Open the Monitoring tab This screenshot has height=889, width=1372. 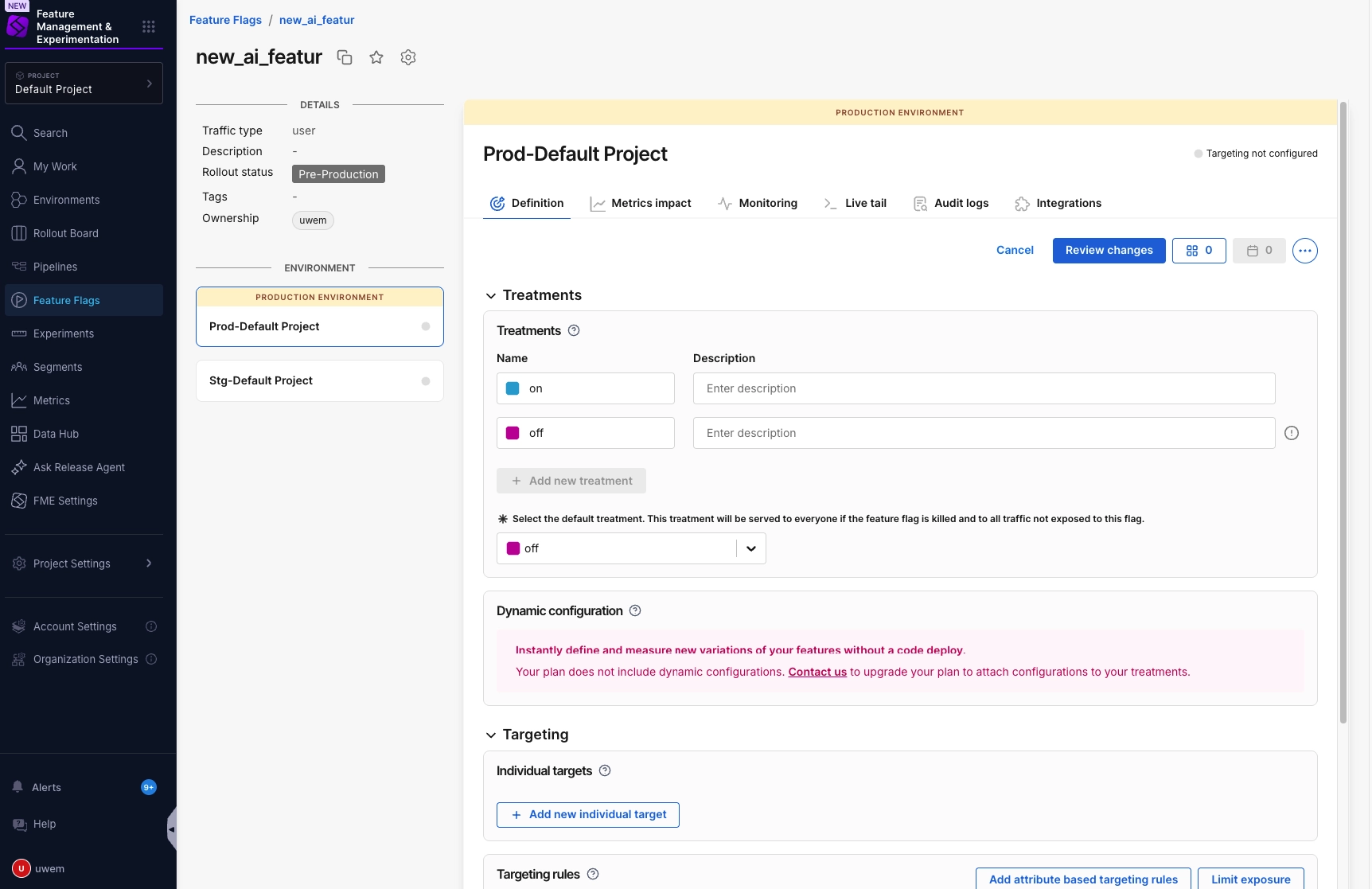(x=757, y=203)
